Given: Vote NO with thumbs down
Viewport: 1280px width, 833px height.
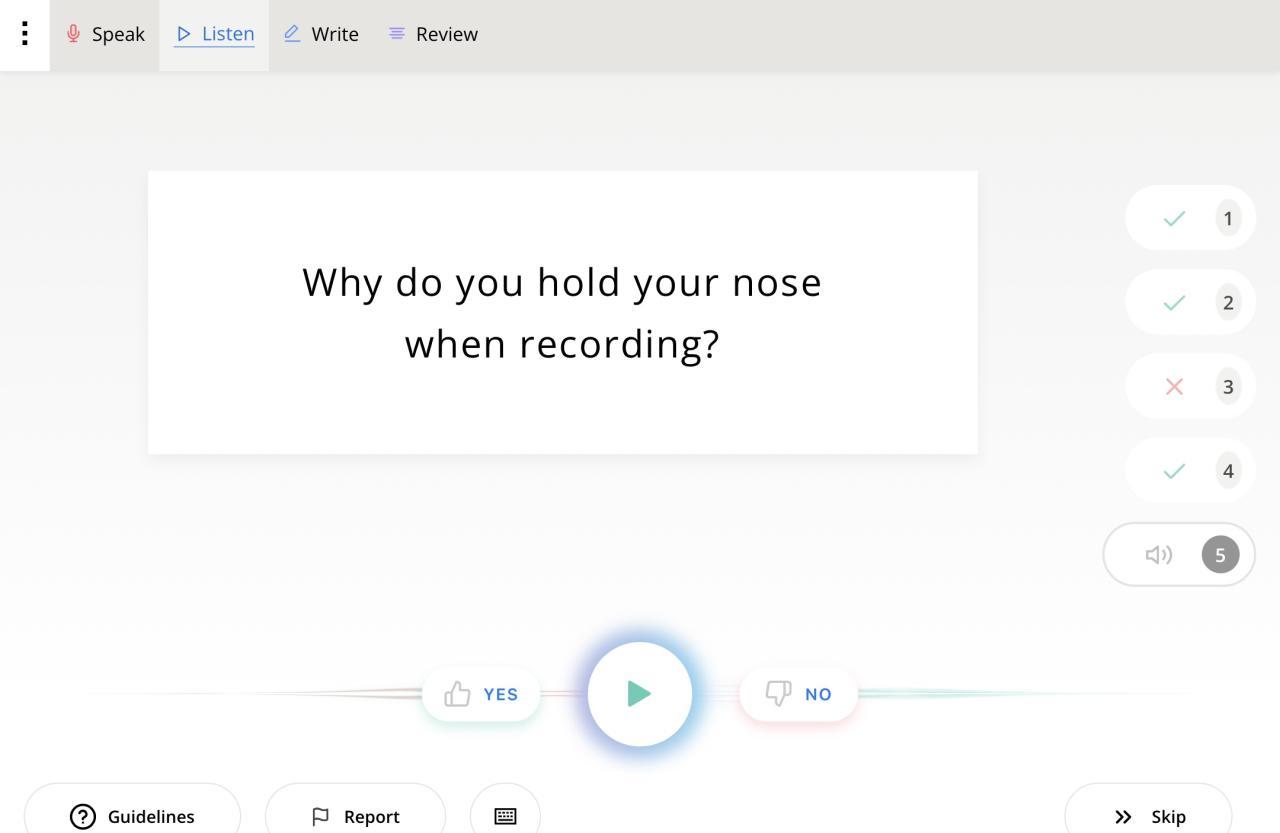Looking at the screenshot, I should click(798, 694).
